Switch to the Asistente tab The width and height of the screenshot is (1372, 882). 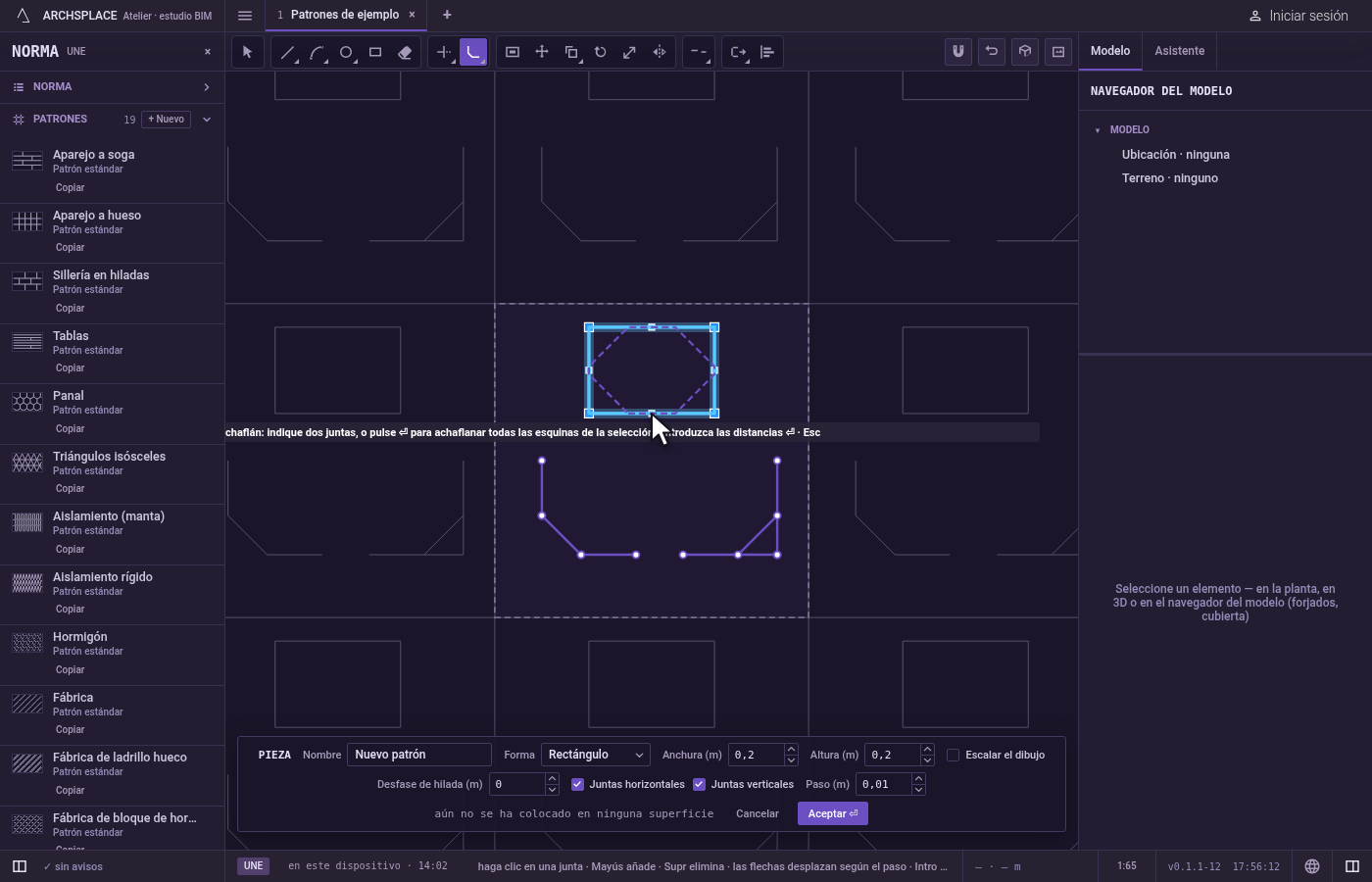[1179, 51]
